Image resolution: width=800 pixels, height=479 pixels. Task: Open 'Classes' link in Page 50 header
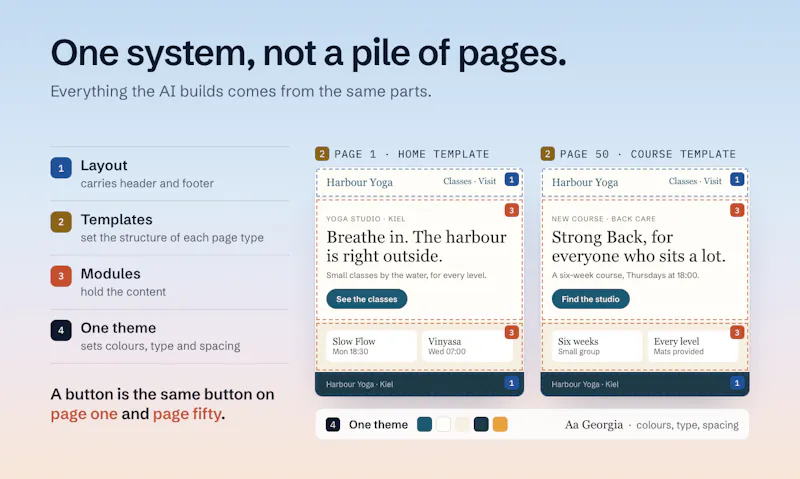click(x=683, y=181)
